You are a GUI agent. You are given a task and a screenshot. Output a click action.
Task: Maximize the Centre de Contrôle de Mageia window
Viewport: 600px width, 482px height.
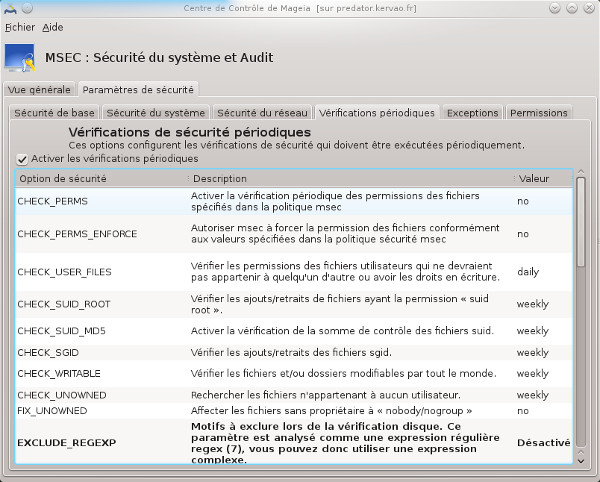tap(572, 9)
